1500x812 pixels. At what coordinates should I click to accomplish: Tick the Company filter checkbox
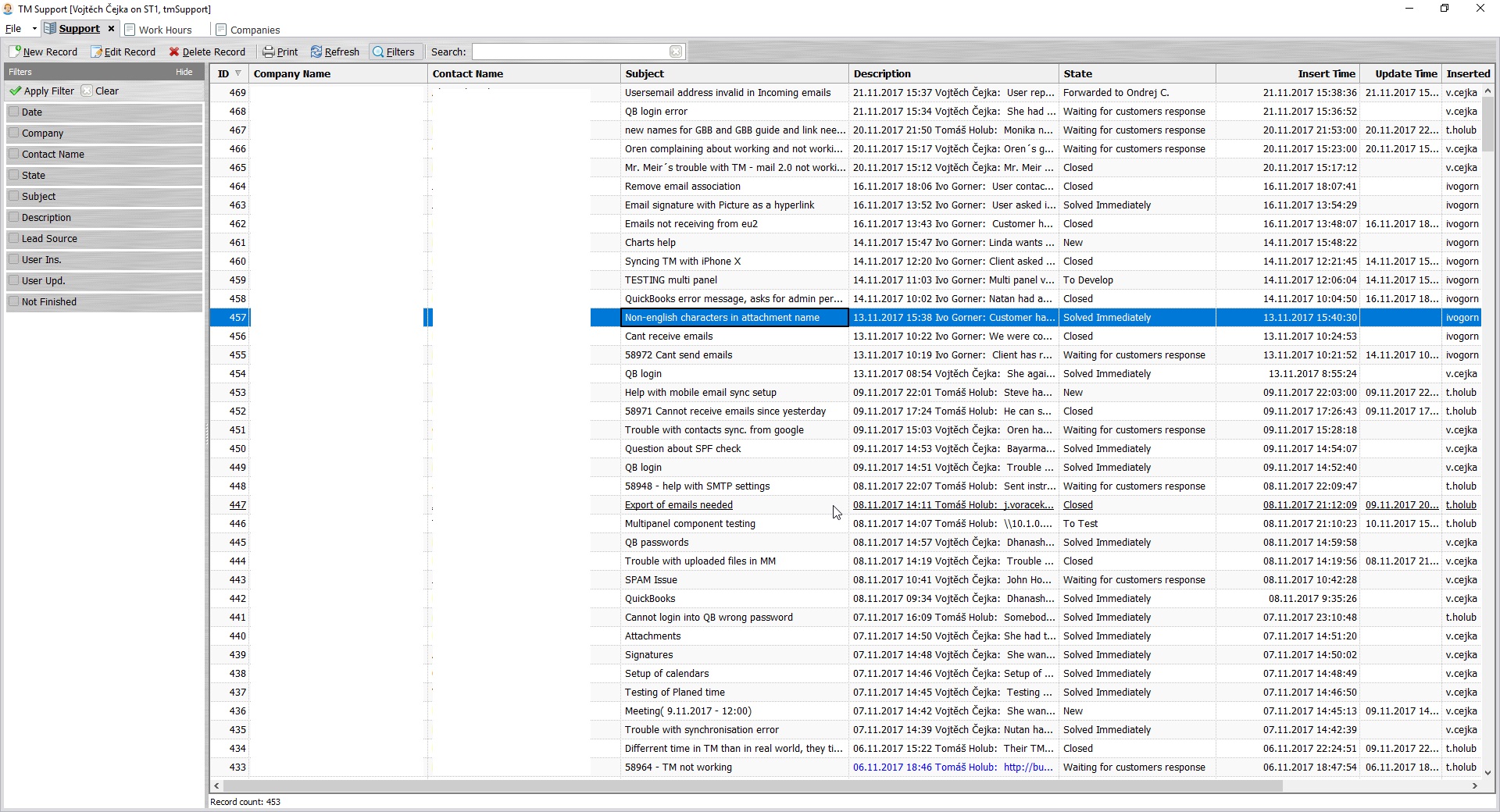click(x=14, y=133)
